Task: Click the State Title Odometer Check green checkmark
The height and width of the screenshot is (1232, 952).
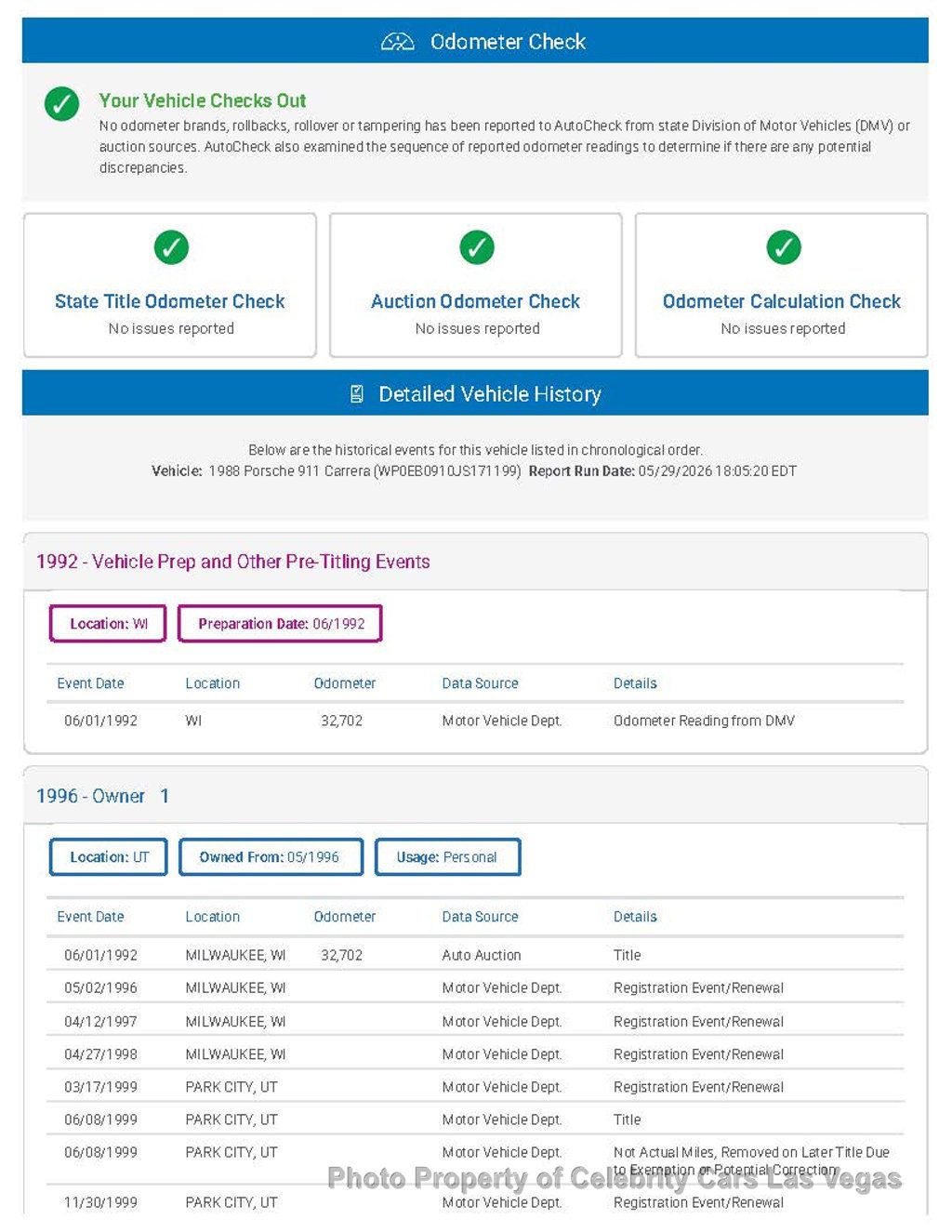Action: [x=171, y=247]
